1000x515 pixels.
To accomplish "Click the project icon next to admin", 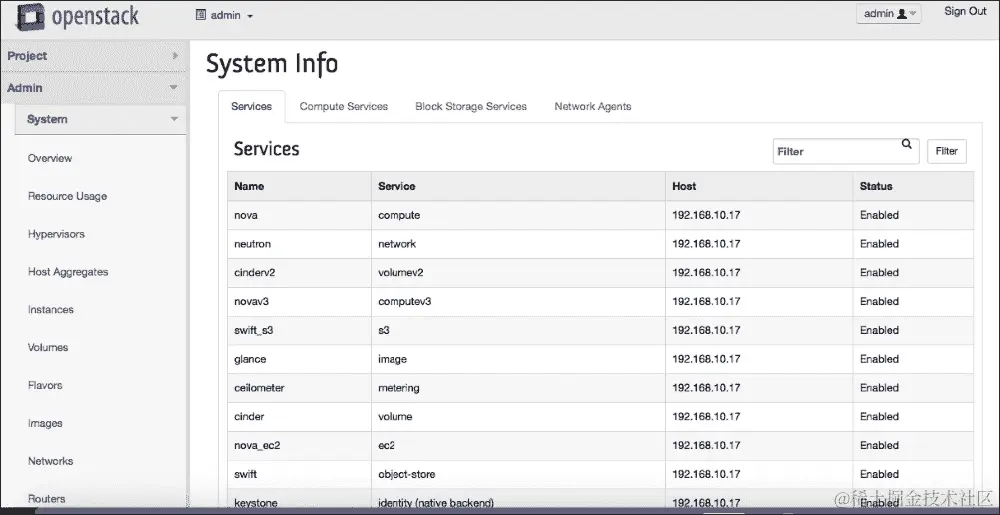I will pos(201,15).
